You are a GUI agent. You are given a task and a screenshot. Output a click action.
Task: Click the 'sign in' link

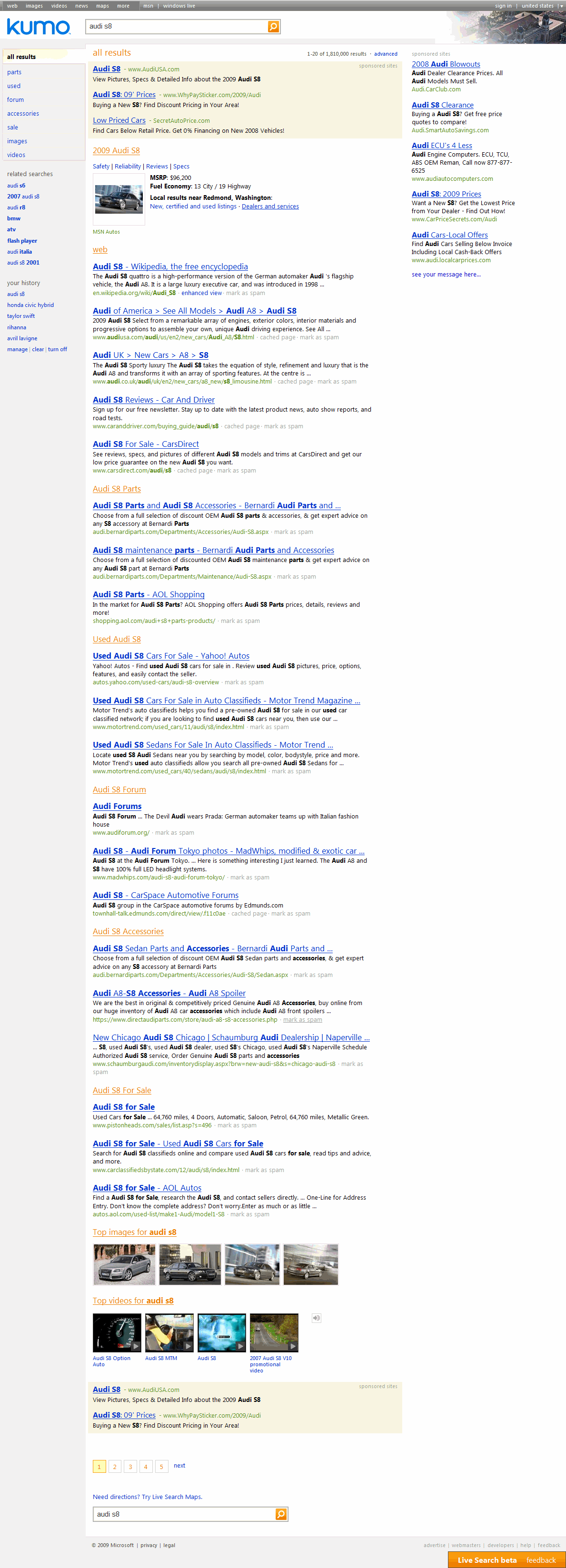pos(503,6)
